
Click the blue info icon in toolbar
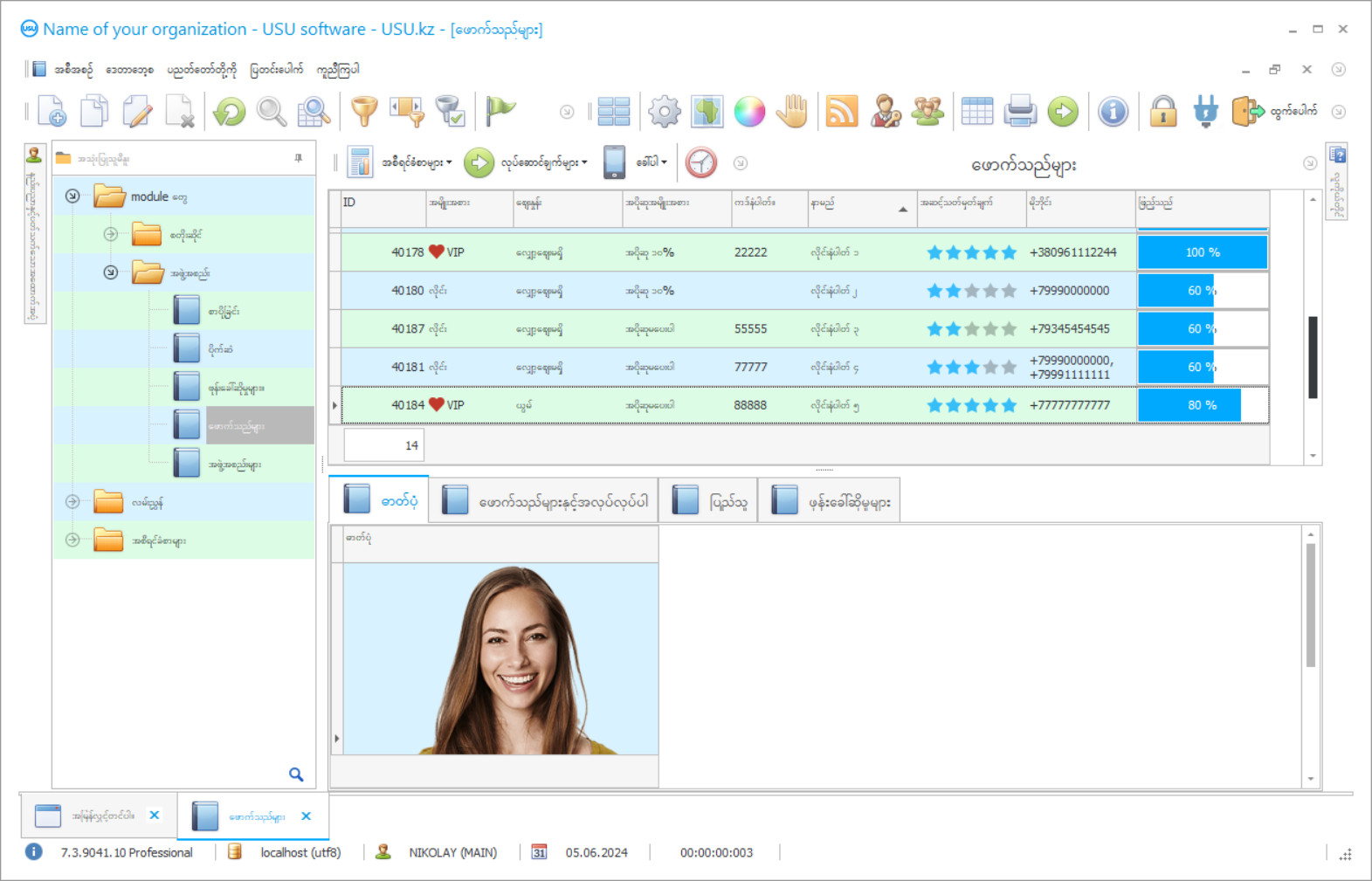(x=1113, y=112)
